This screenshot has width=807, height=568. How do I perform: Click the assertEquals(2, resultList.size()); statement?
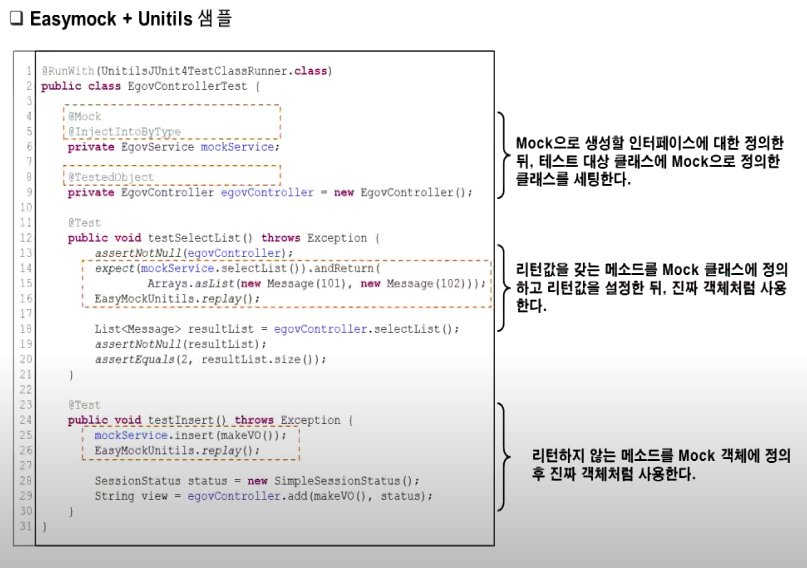coord(210,359)
